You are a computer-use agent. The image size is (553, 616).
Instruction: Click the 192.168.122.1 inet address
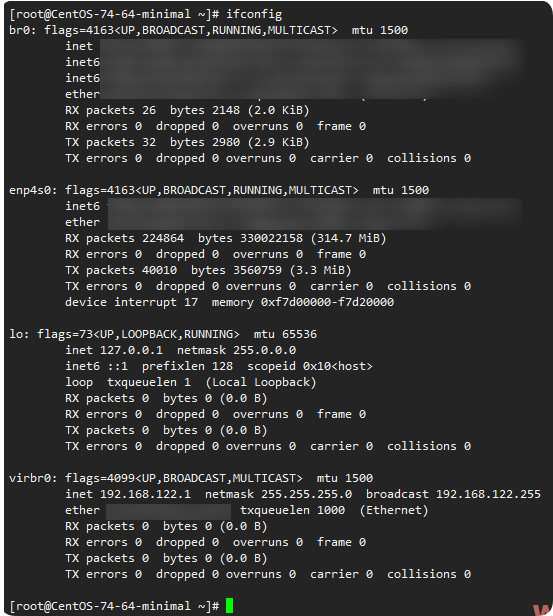click(145, 494)
